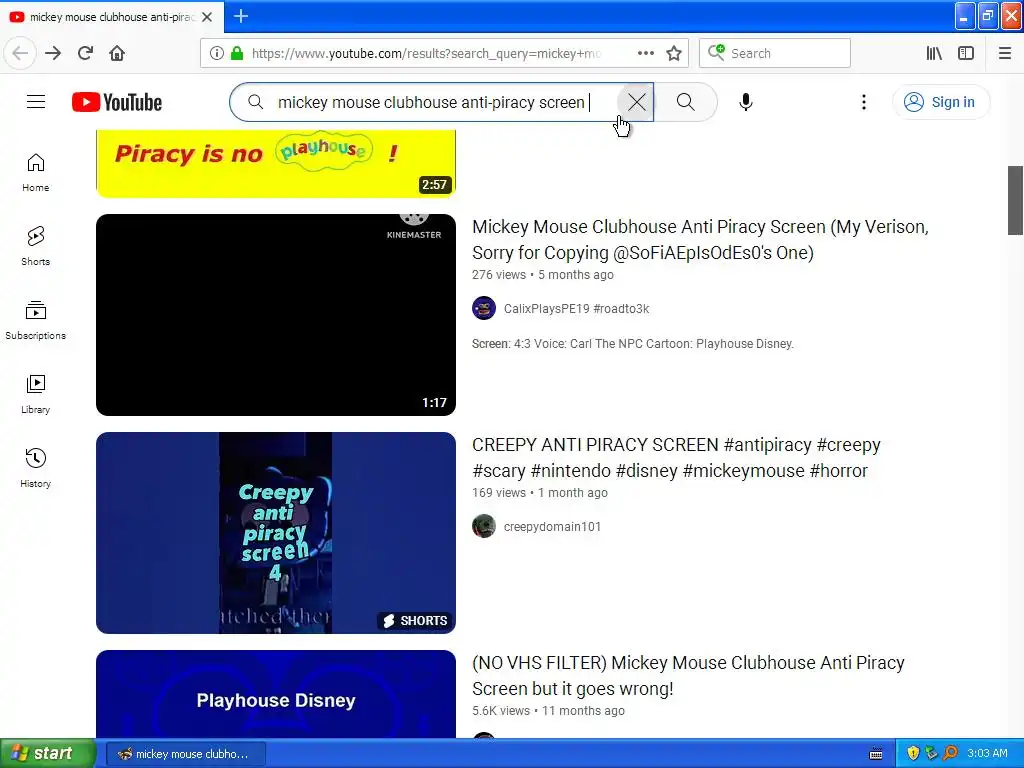Viewport: 1024px width, 768px height.
Task: Click the security shield tray icon
Action: (913, 754)
